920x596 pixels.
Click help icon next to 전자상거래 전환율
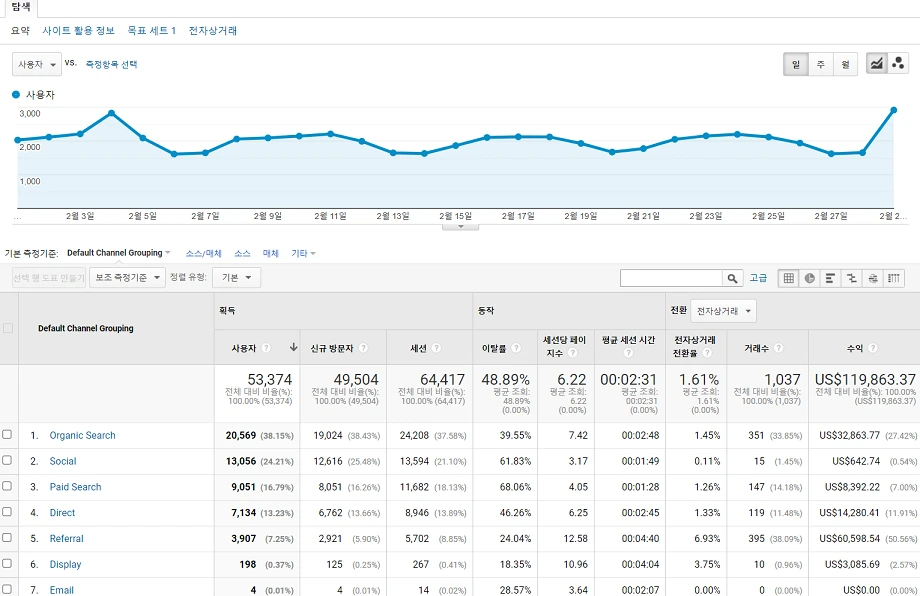coord(707,353)
